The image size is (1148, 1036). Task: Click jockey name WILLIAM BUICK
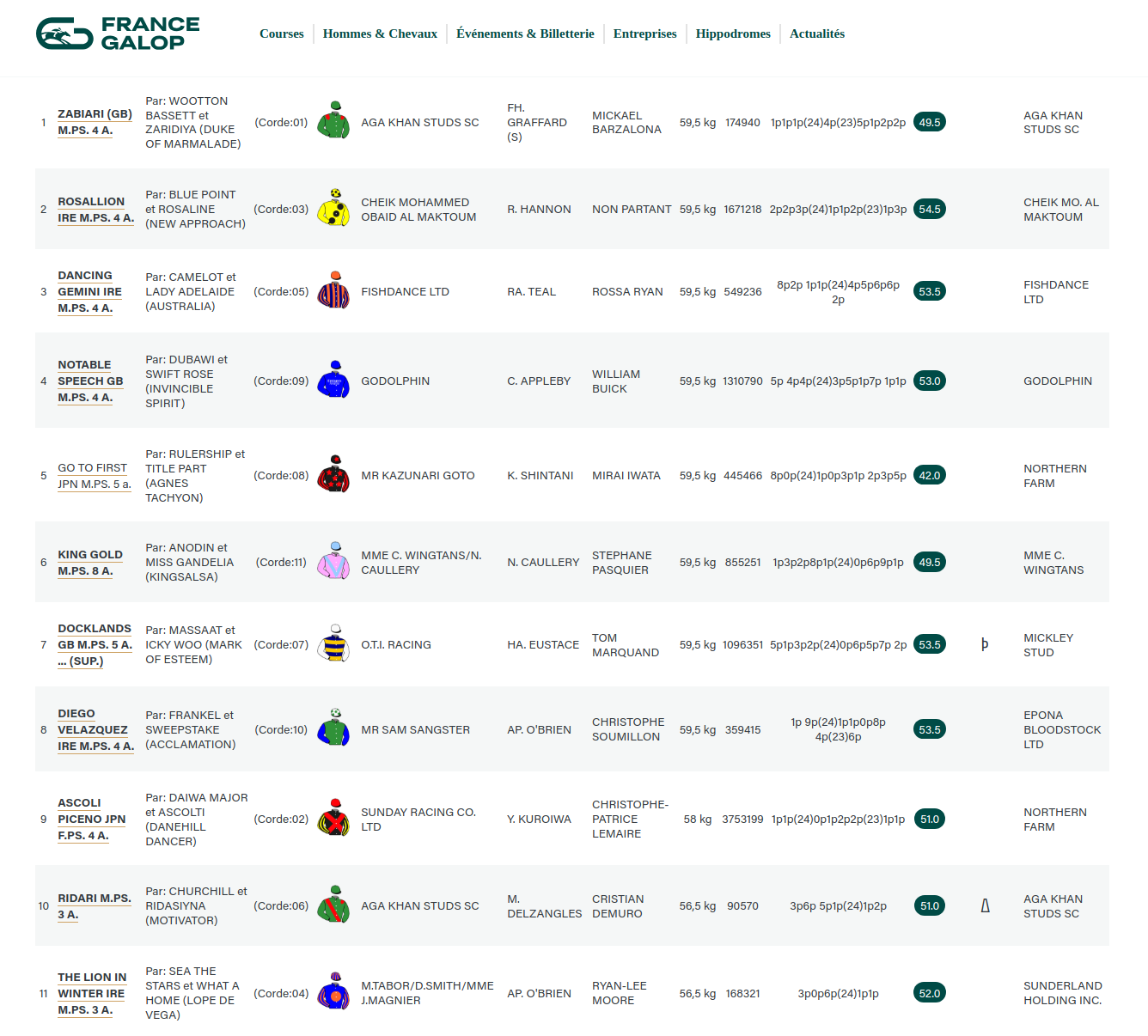616,381
